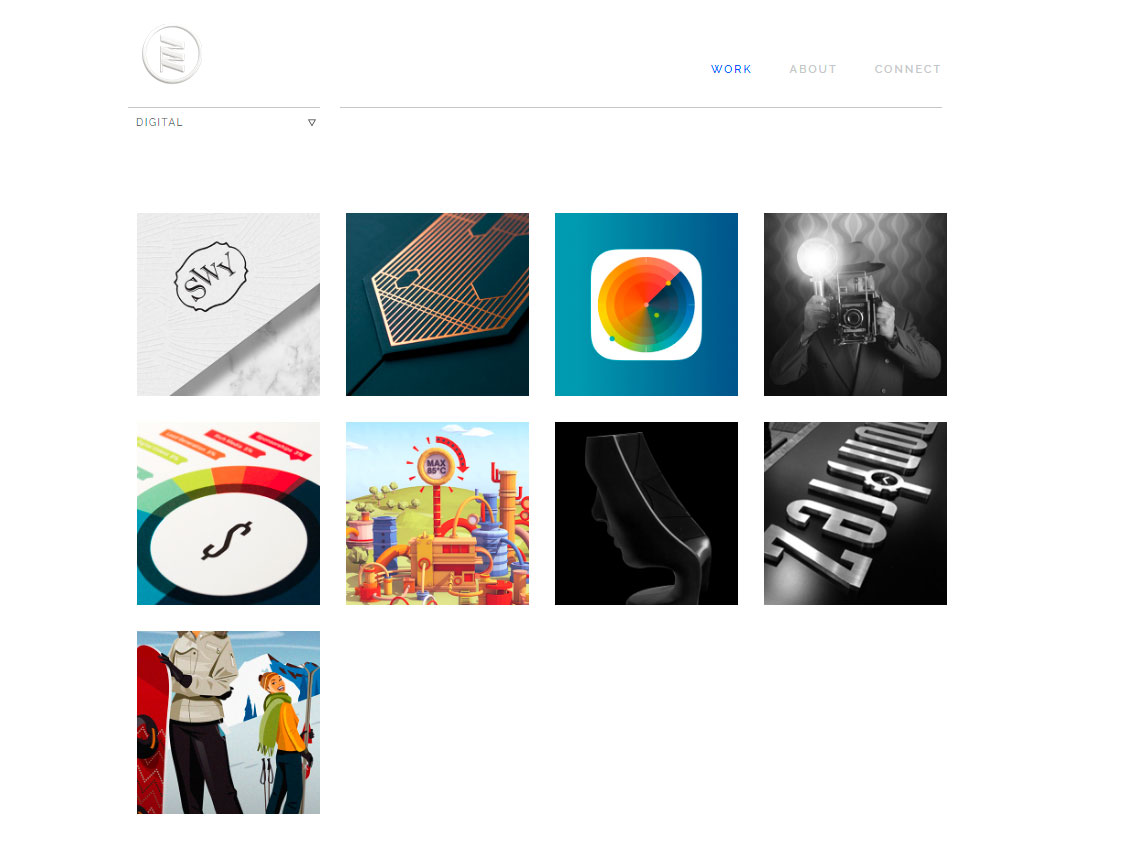Go to the ABOUT page
Viewport: 1133px width, 853px height.
click(813, 69)
